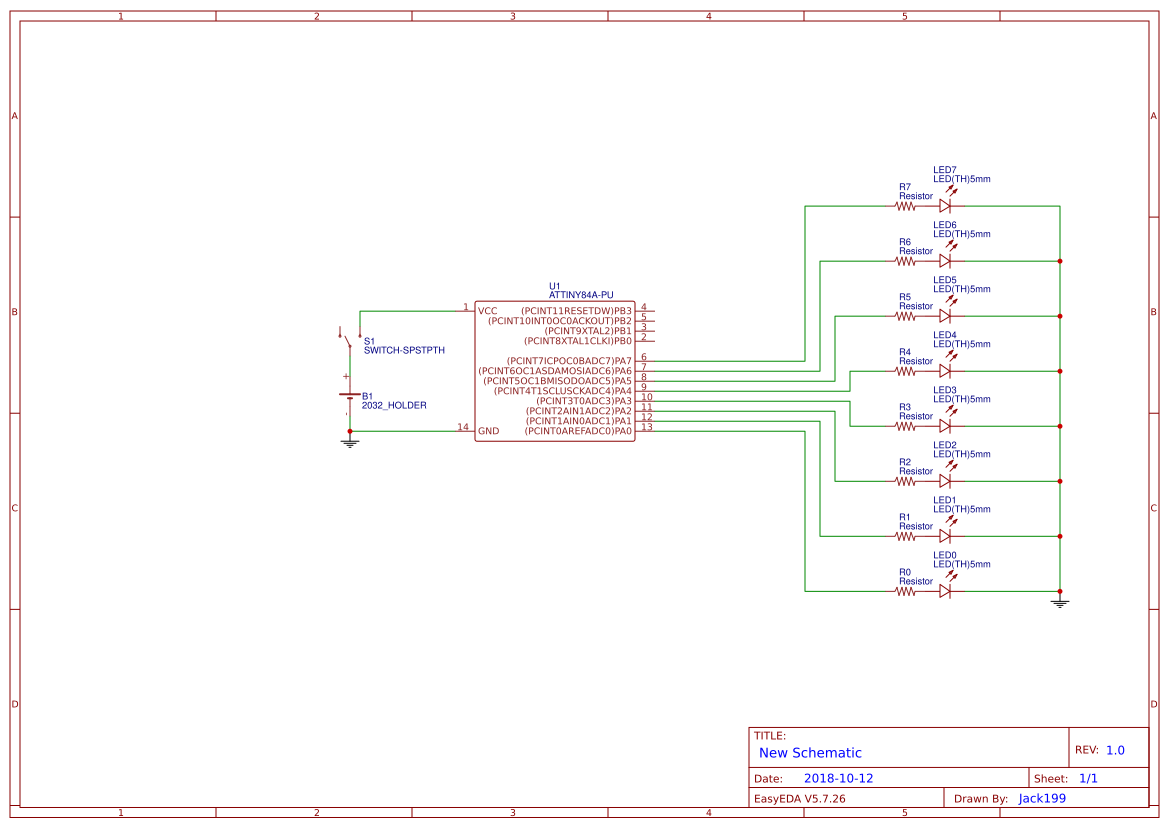Click the LED6 diode symbol
This screenshot has width=1169, height=828.
coord(945,261)
